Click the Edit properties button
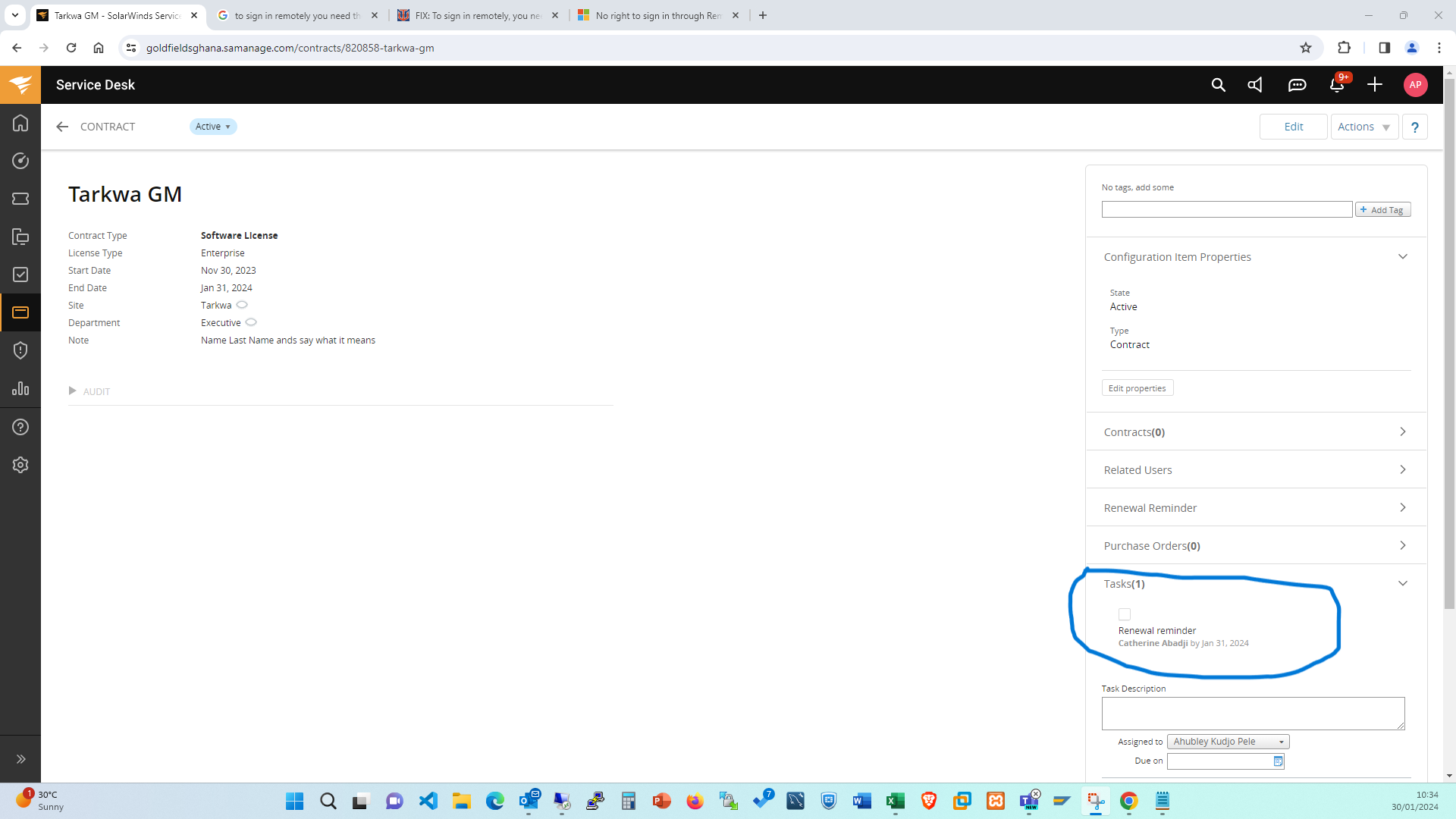Image resolution: width=1456 pixels, height=819 pixels. pos(1137,388)
